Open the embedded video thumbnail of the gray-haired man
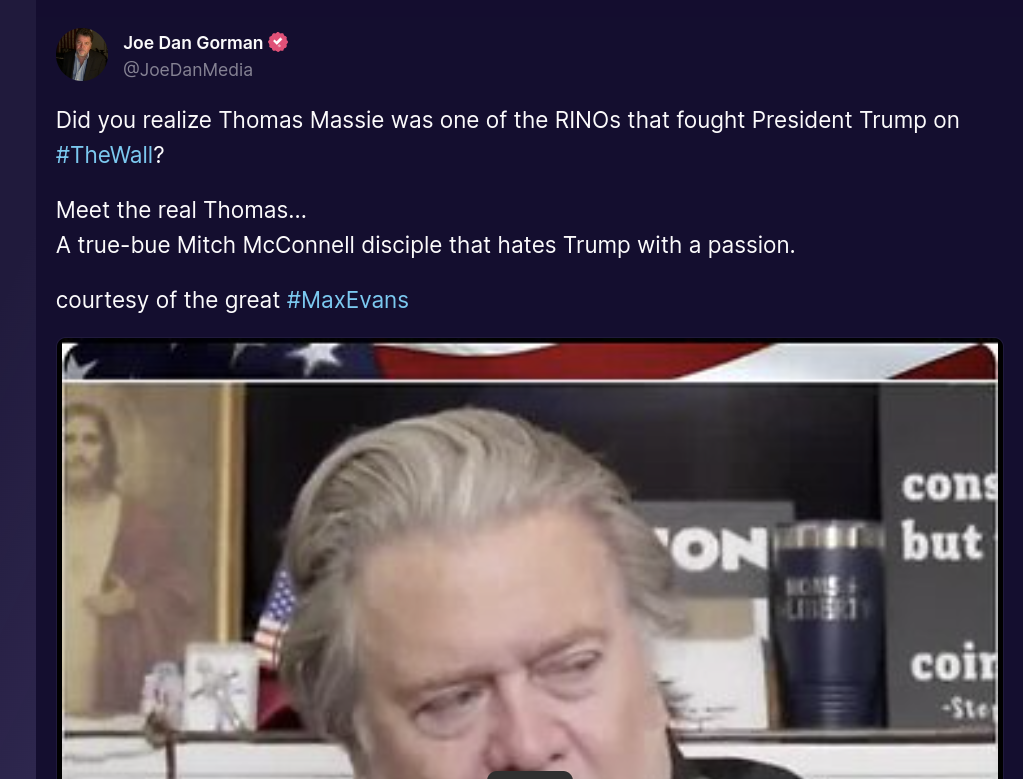This screenshot has width=1023, height=779. [x=530, y=560]
